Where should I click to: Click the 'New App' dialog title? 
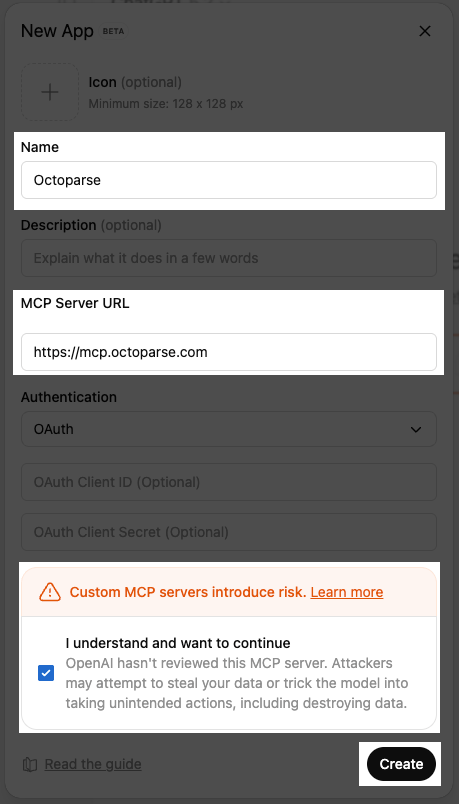click(x=57, y=31)
